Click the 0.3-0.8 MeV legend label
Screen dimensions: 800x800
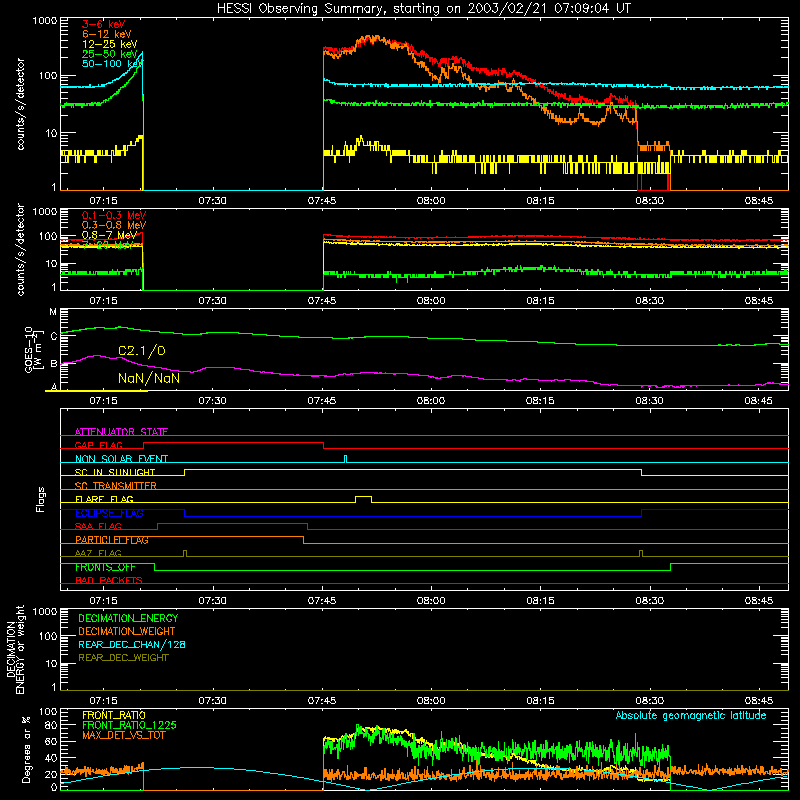point(114,225)
